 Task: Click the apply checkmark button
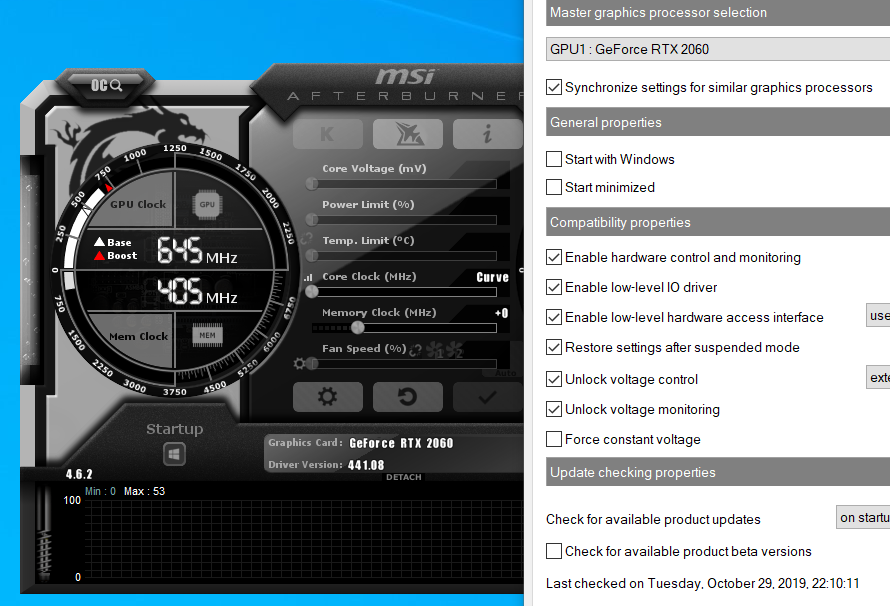pos(488,397)
